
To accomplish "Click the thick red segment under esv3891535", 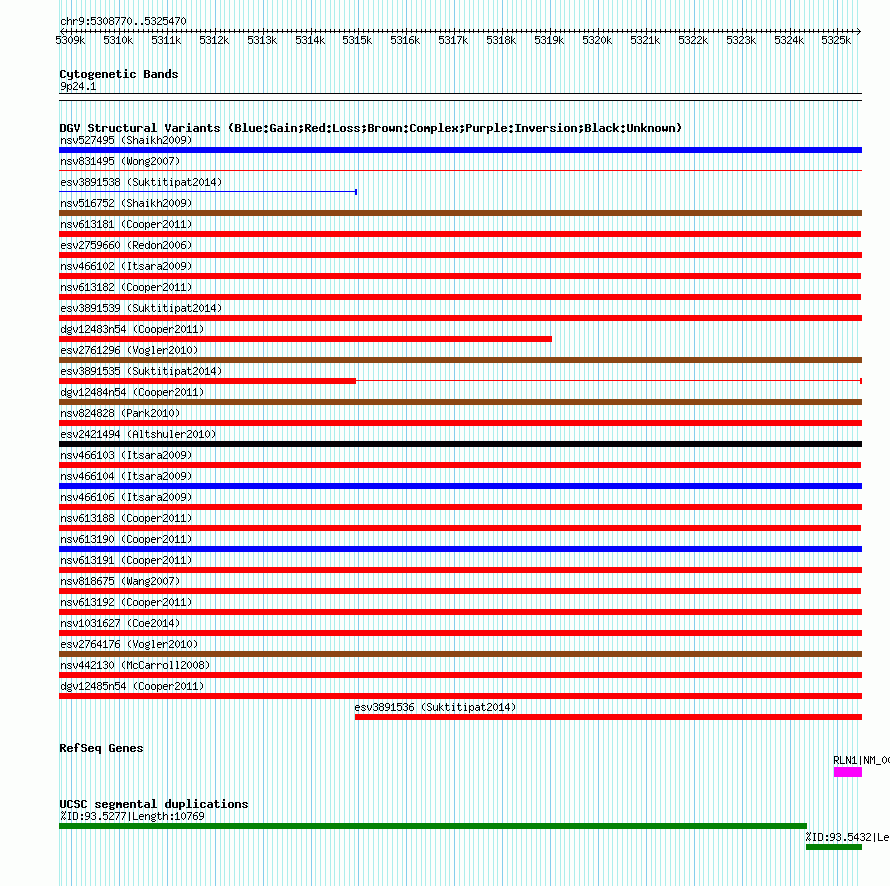I will tap(208, 381).
